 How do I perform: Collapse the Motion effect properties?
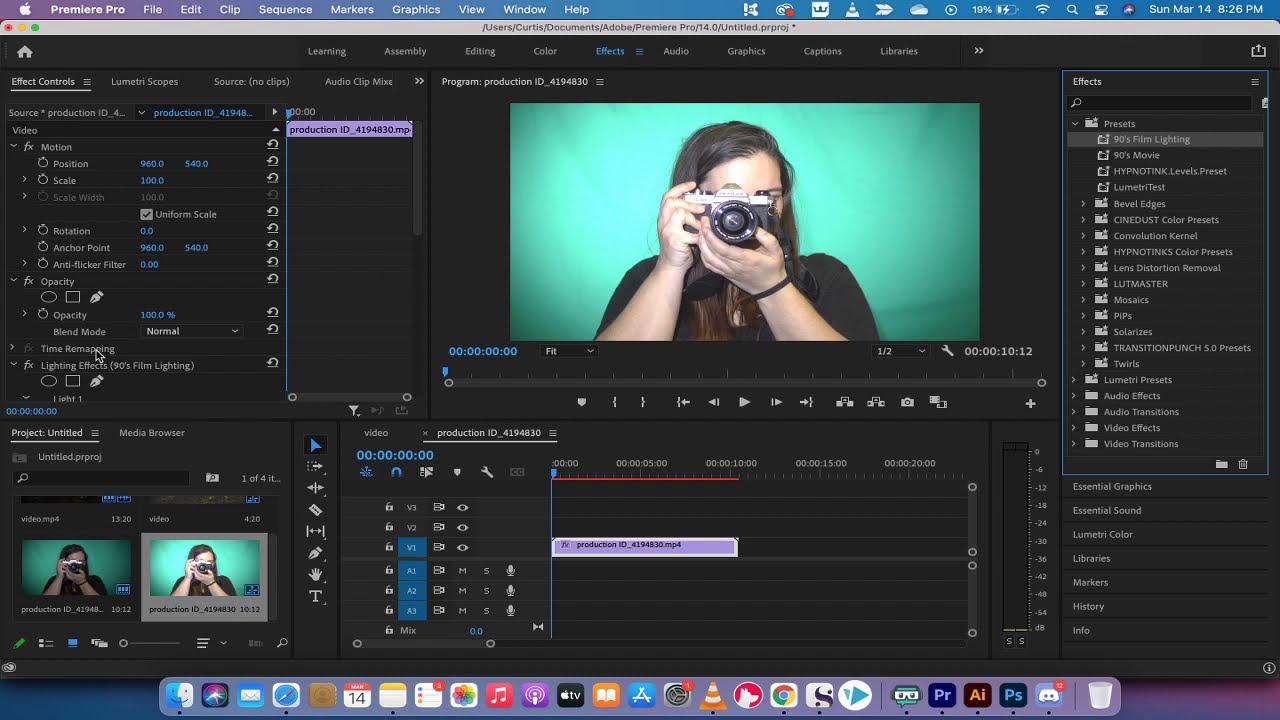click(x=14, y=147)
